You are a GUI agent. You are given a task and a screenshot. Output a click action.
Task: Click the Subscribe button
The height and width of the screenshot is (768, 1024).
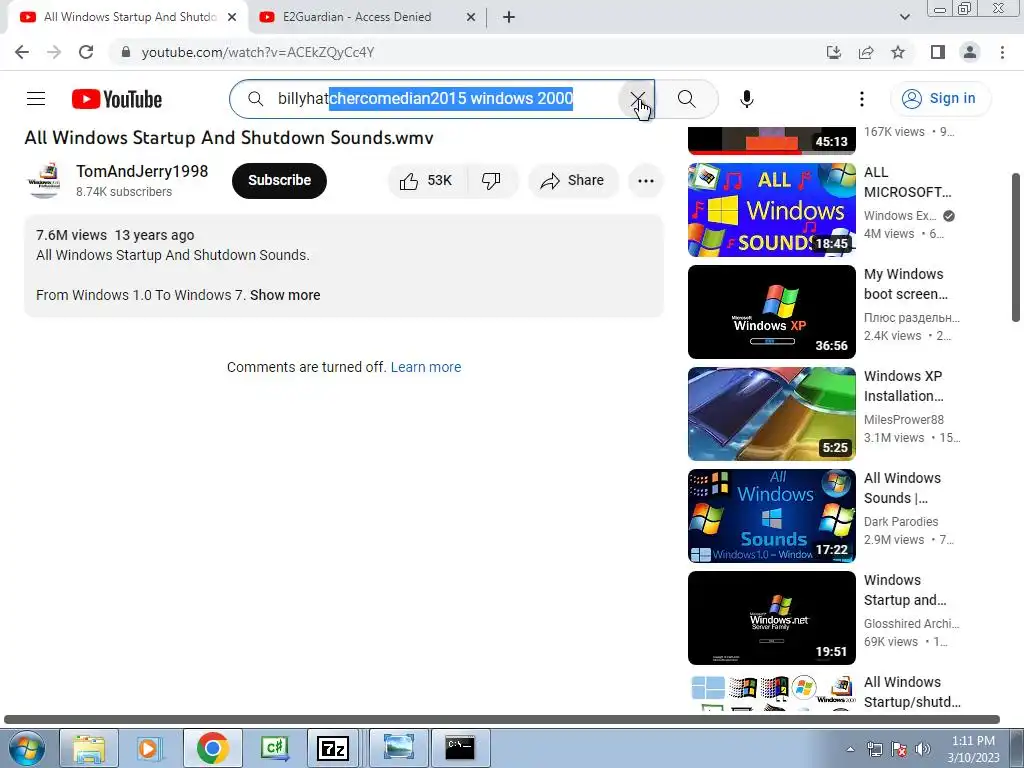pyautogui.click(x=279, y=180)
